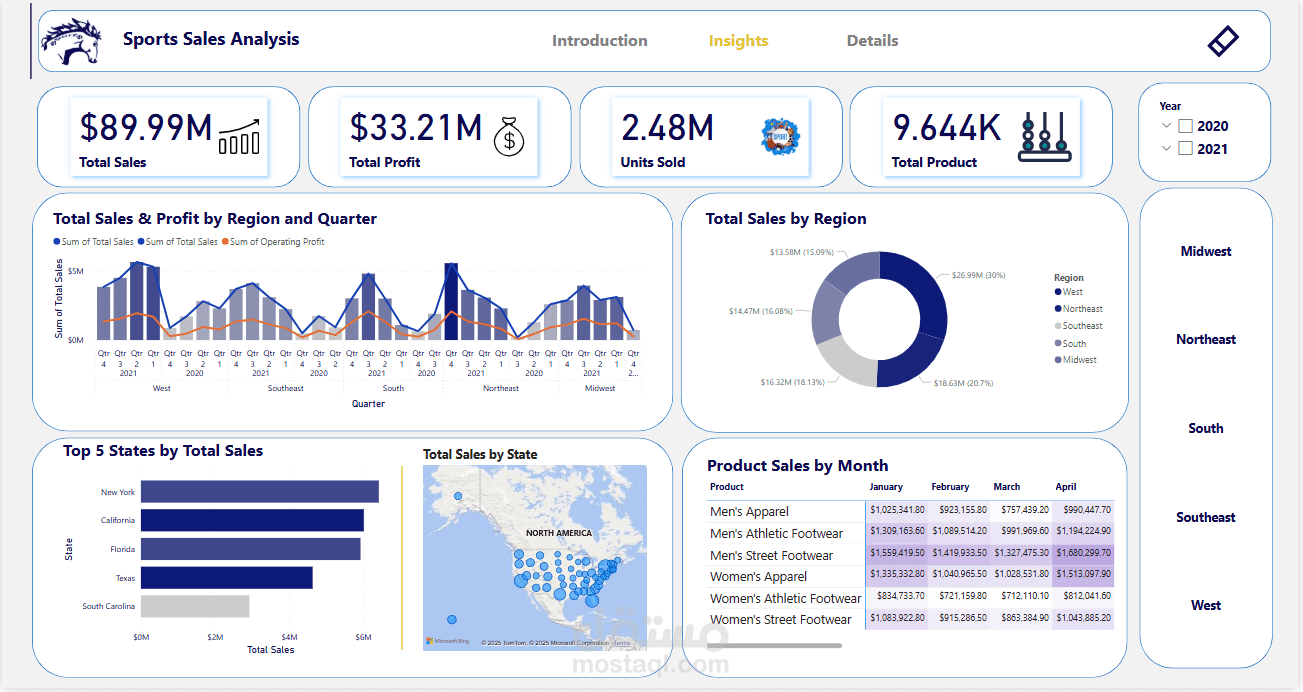Open the Introduction tab
The width and height of the screenshot is (1303, 692).
tap(600, 41)
